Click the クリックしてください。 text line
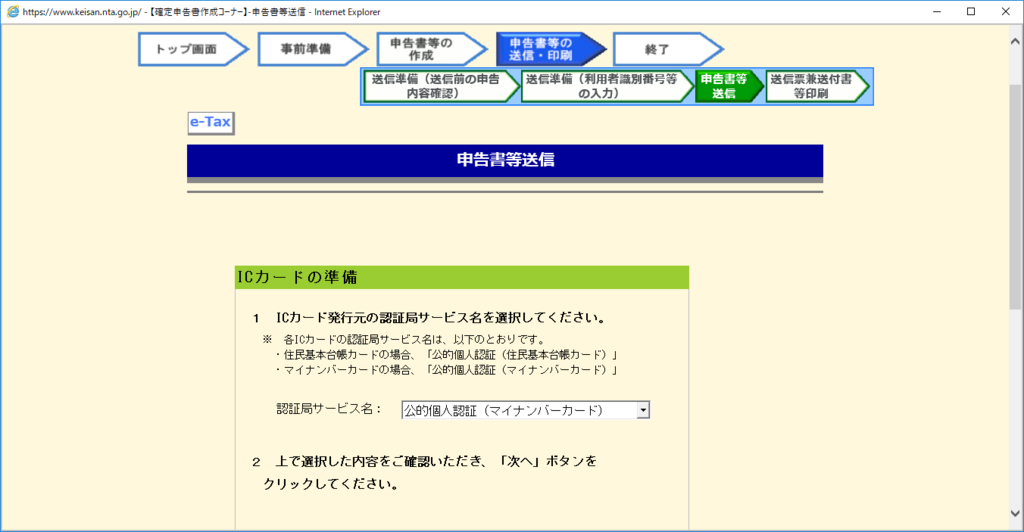 [x=330, y=484]
